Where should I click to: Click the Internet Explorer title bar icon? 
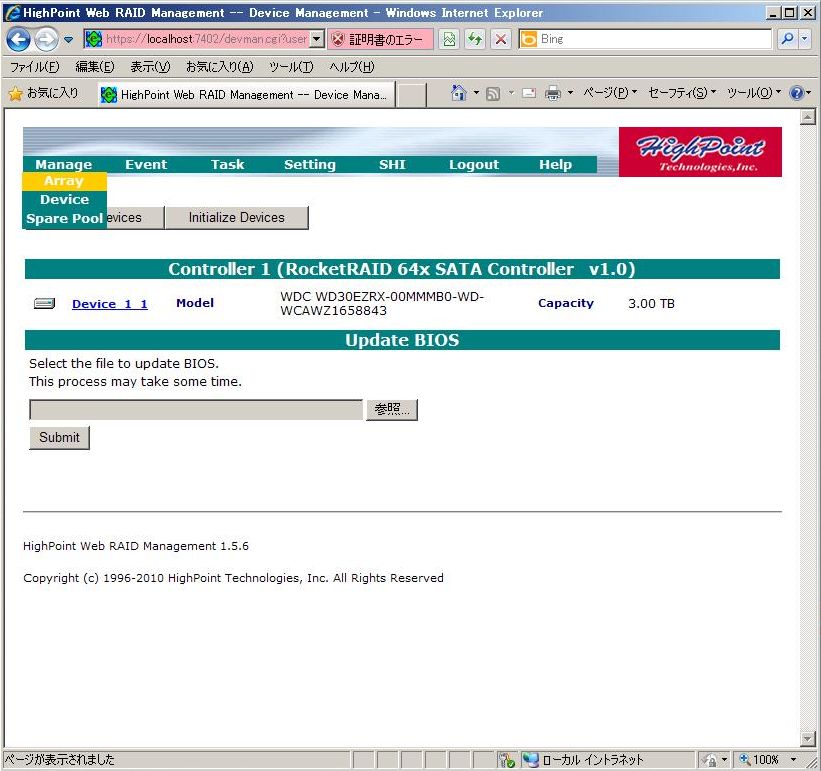coord(13,13)
